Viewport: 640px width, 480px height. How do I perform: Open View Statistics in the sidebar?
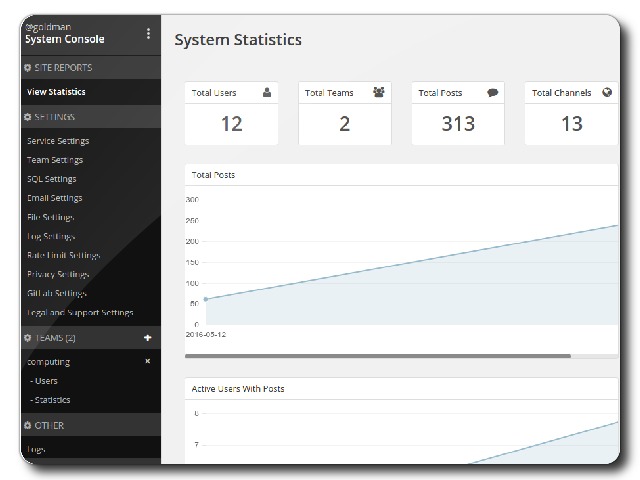[56, 92]
